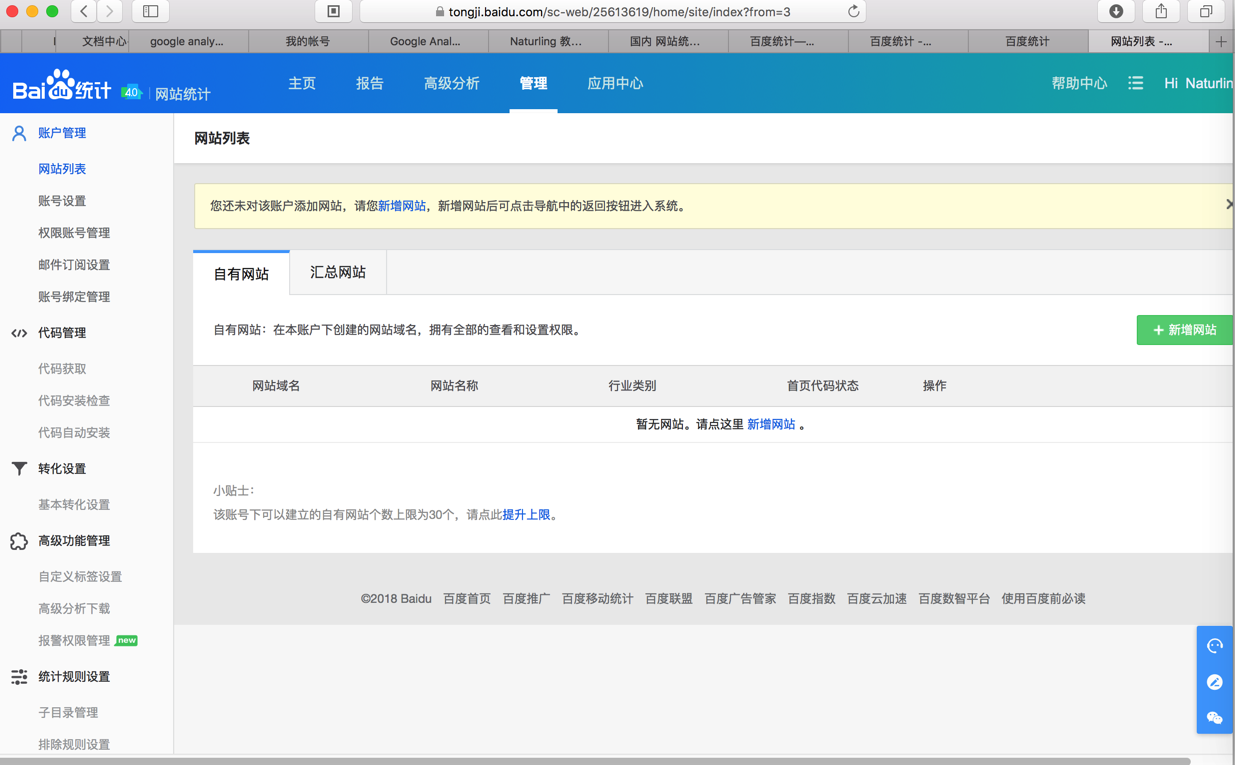Open 高级分析下载 in the sidebar

[x=74, y=609]
